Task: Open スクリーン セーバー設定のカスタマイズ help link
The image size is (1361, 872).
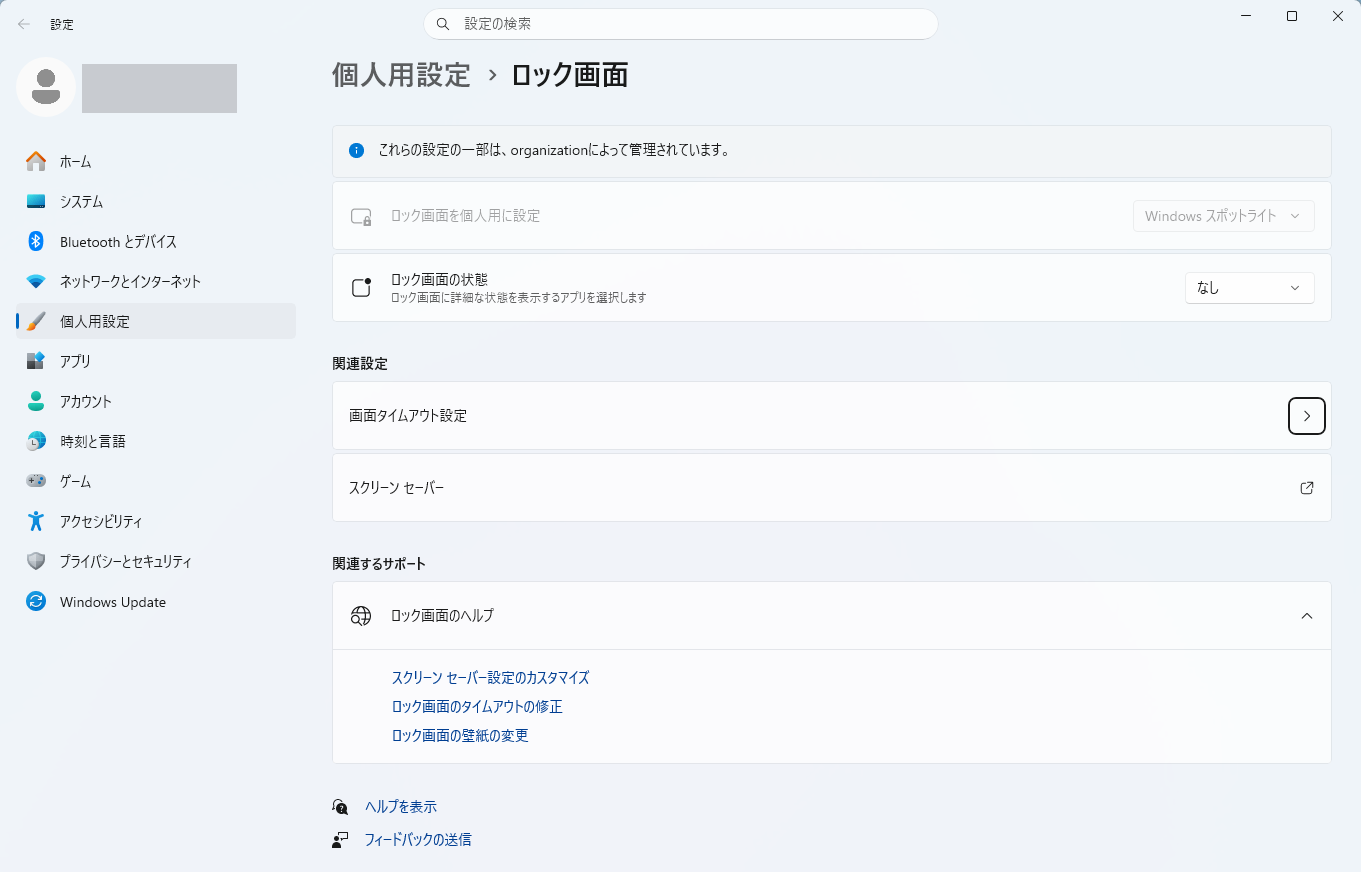Action: (x=491, y=678)
